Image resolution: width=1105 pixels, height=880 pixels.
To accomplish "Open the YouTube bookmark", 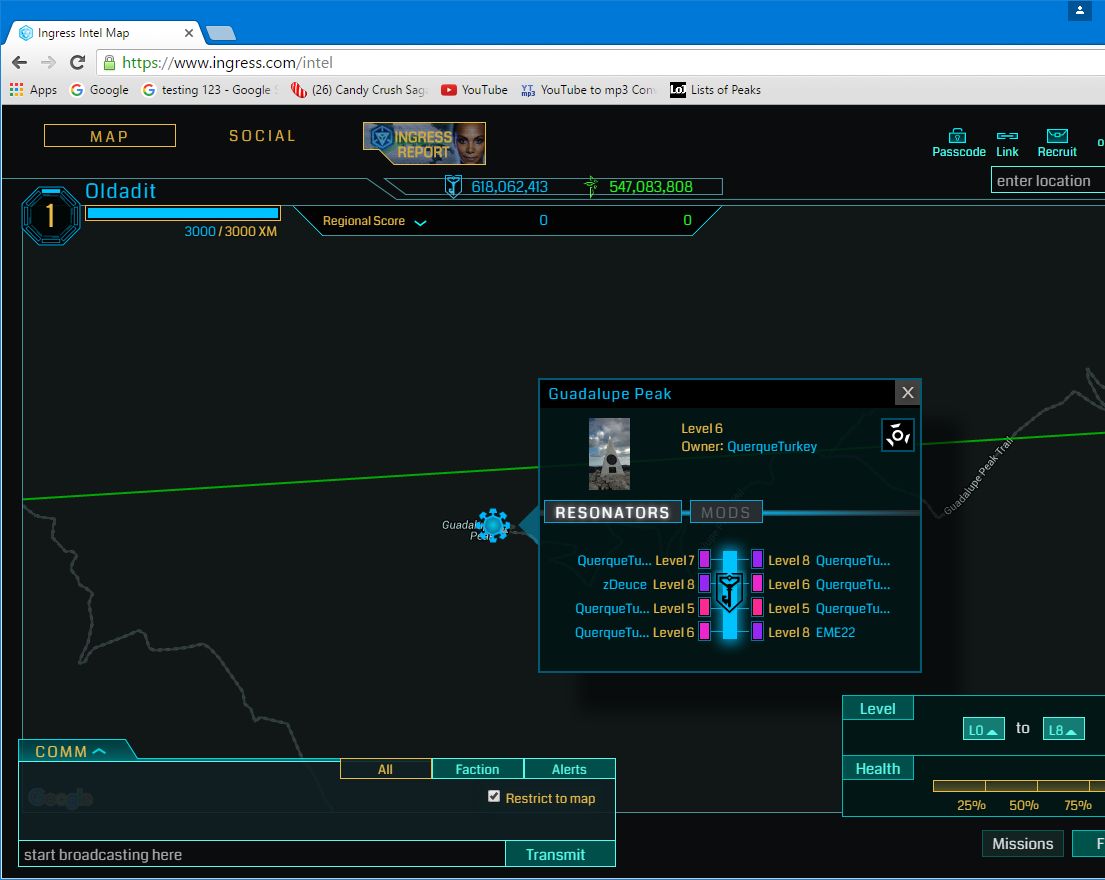I will 474,90.
